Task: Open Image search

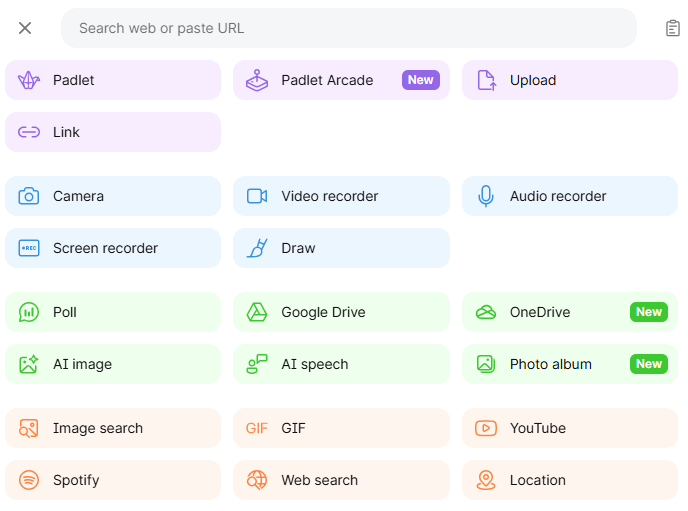Action: click(113, 428)
